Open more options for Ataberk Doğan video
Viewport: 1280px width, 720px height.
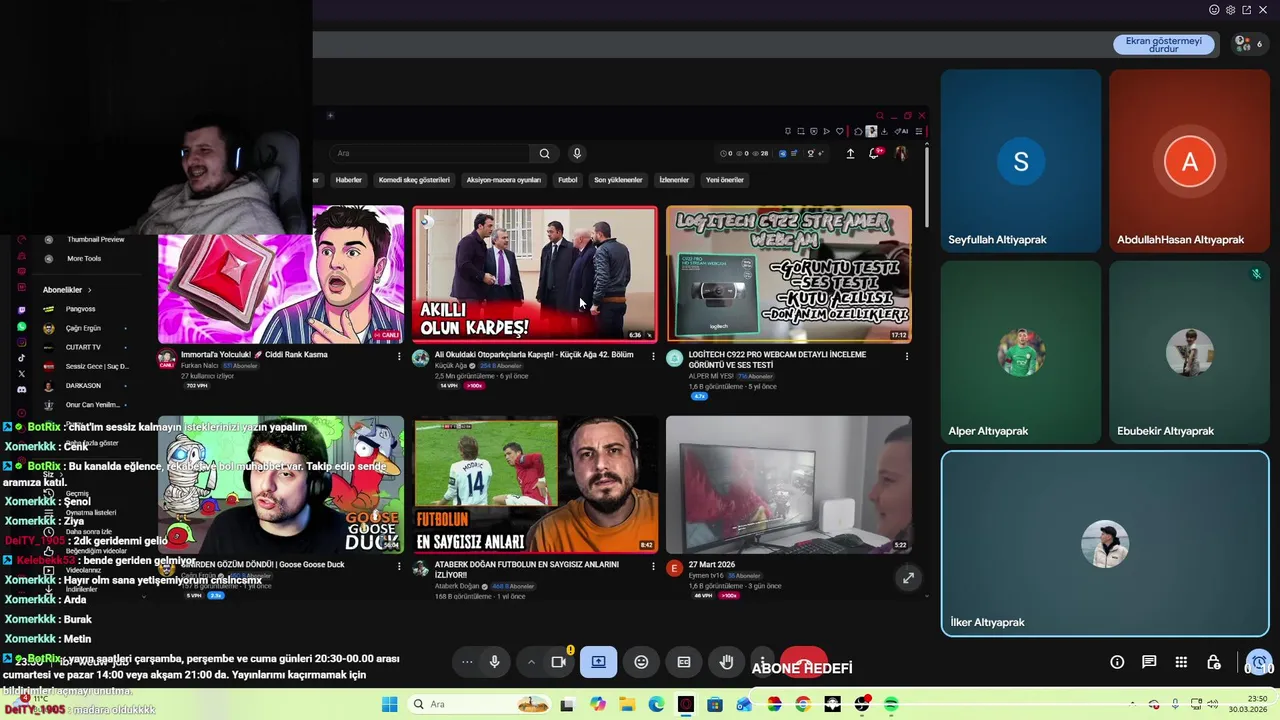(653, 566)
